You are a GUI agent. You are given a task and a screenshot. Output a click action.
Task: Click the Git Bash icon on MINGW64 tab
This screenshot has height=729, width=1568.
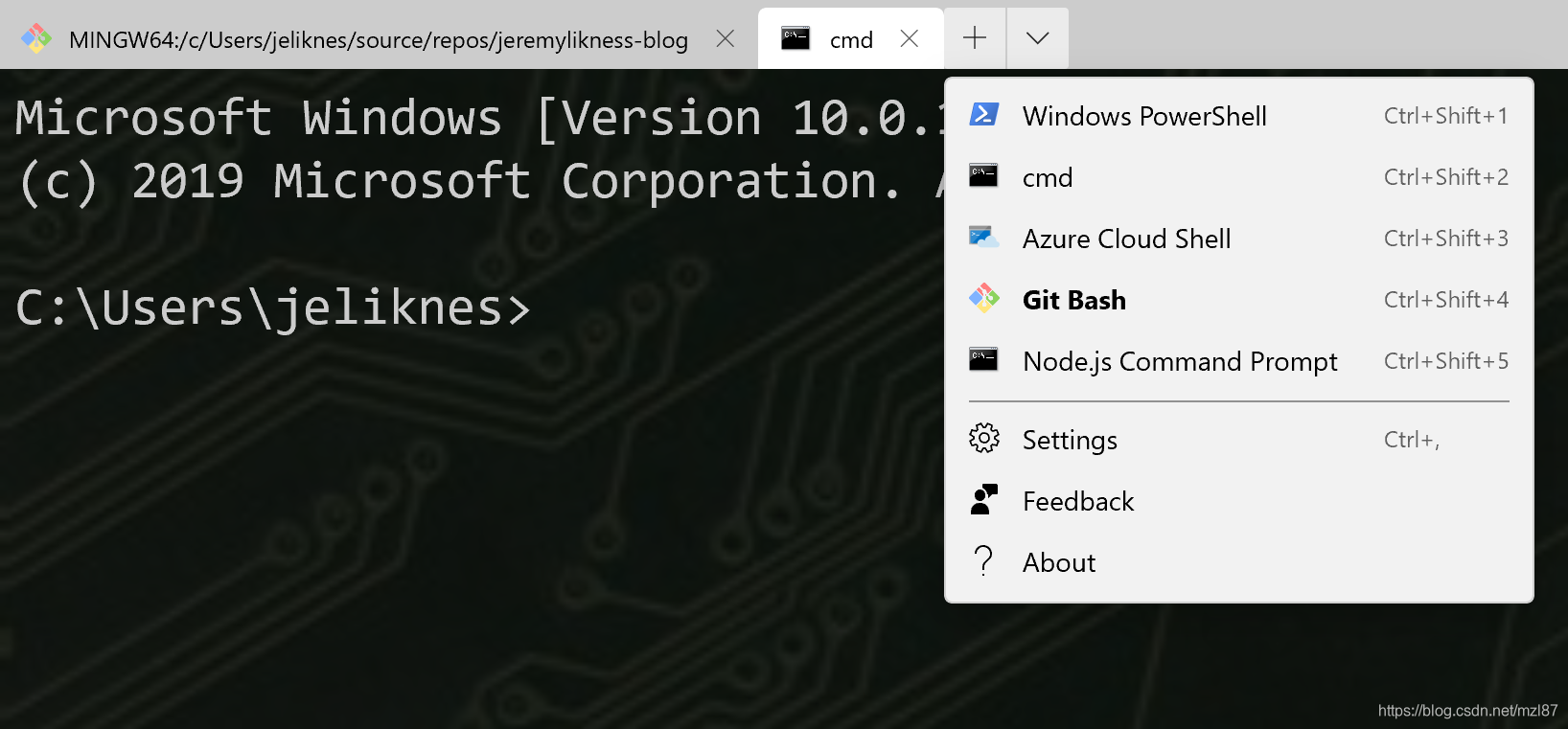(x=36, y=38)
